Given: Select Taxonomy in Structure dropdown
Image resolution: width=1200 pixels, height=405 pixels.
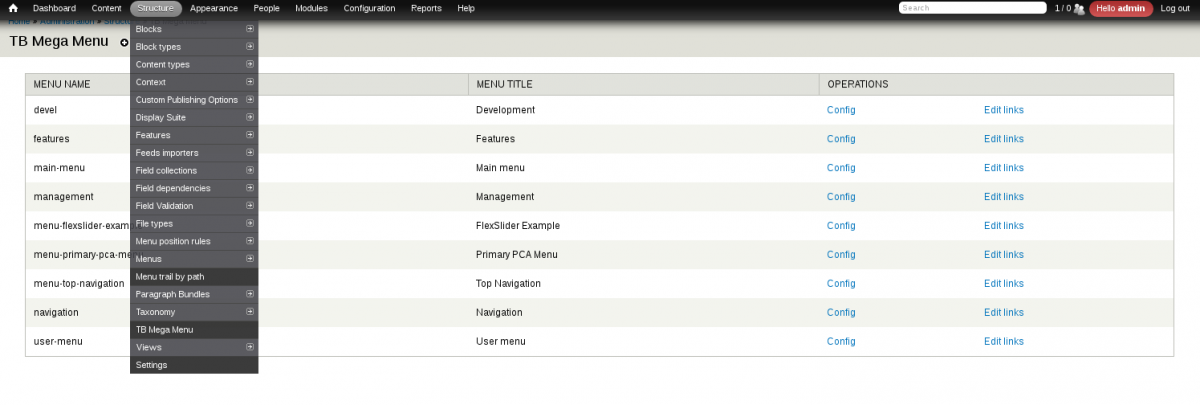Looking at the screenshot, I should (194, 312).
